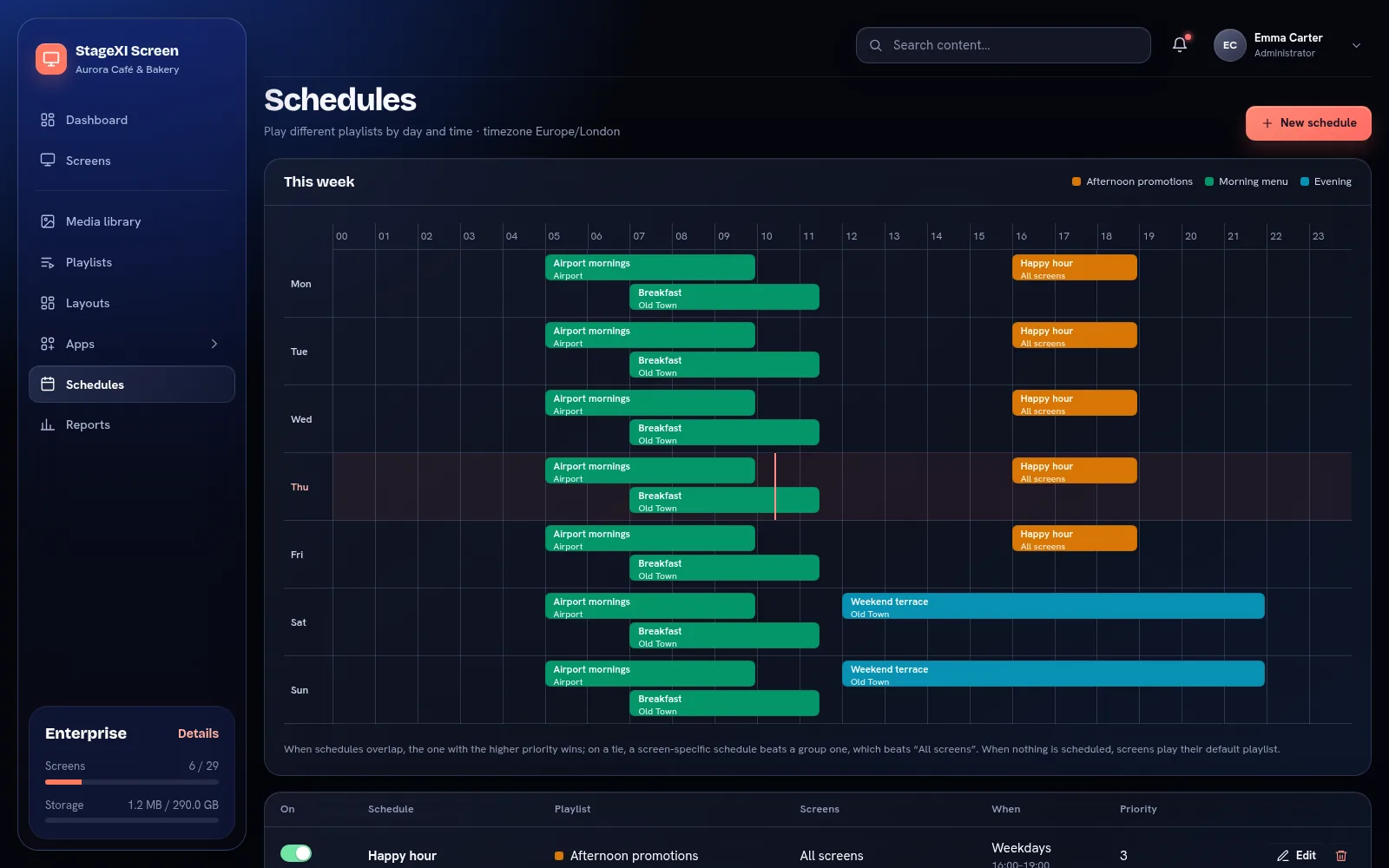Expand the Apps submenu chevron
Viewport: 1389px width, 868px height.
pos(214,344)
